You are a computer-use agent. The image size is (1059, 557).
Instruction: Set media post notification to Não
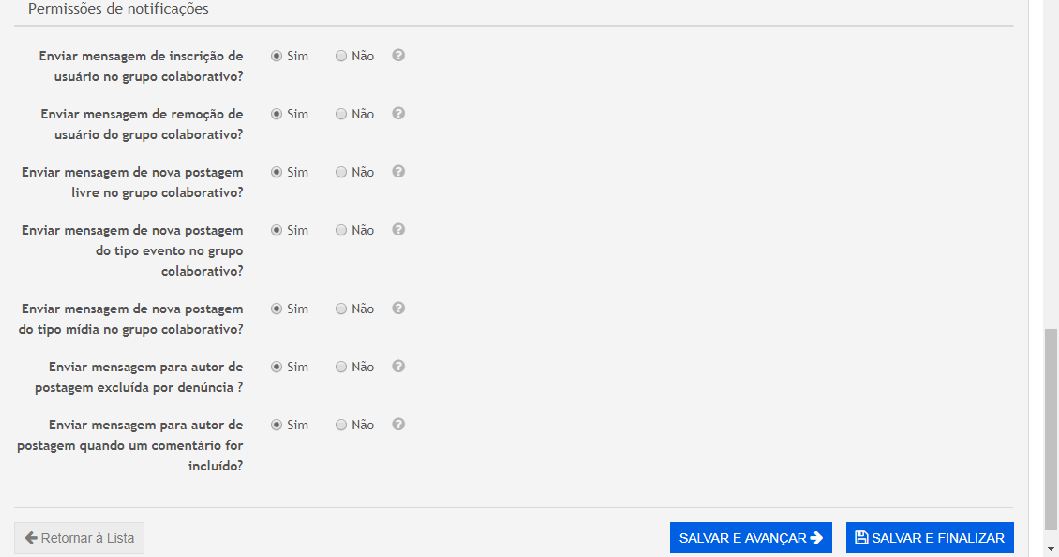coord(341,309)
